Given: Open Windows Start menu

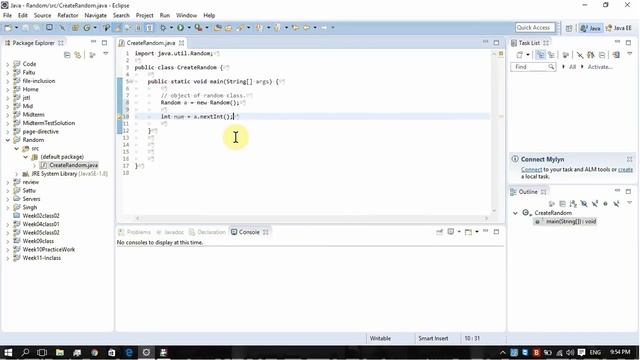Looking at the screenshot, I should point(8,352).
